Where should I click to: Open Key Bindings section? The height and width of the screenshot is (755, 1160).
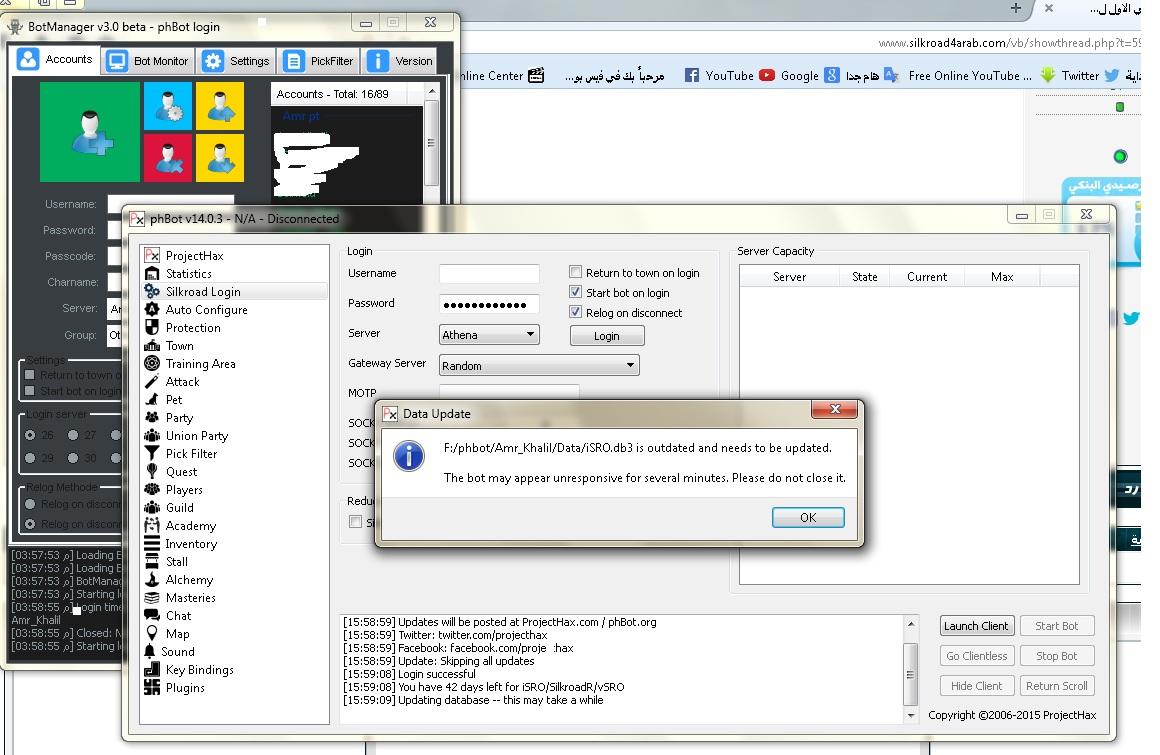coord(199,669)
